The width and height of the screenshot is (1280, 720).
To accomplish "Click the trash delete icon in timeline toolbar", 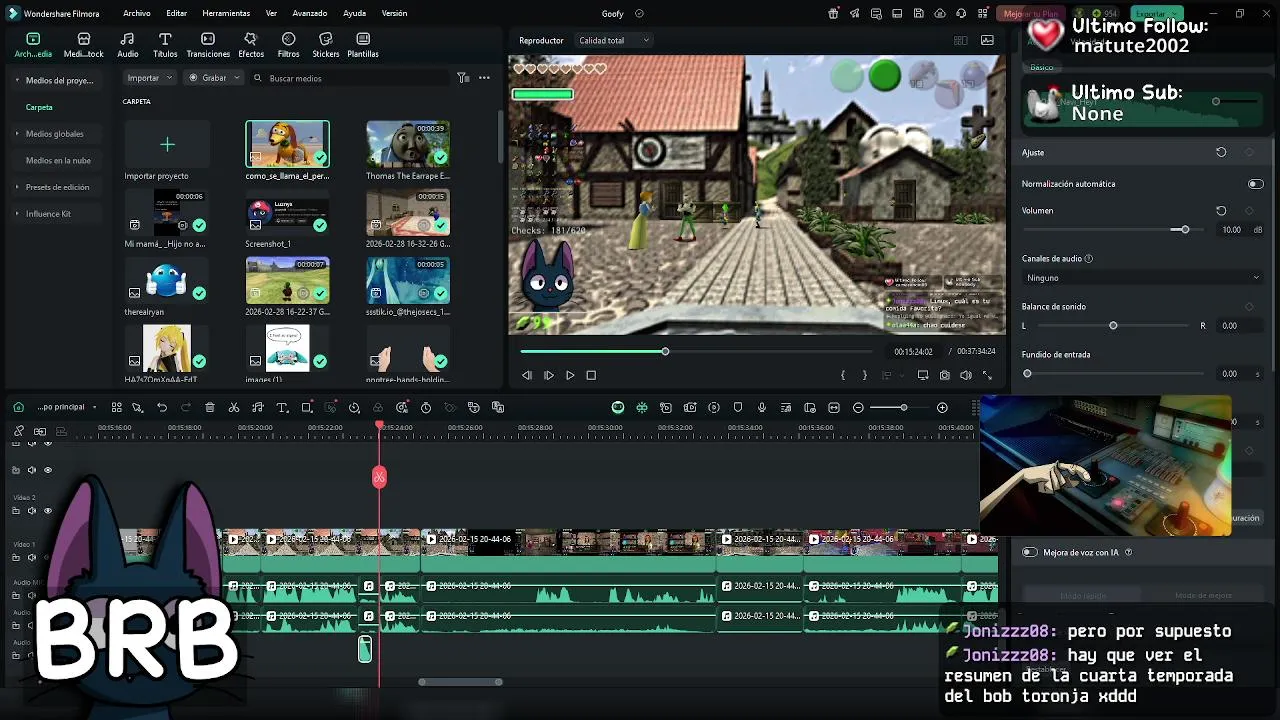I will (210, 408).
